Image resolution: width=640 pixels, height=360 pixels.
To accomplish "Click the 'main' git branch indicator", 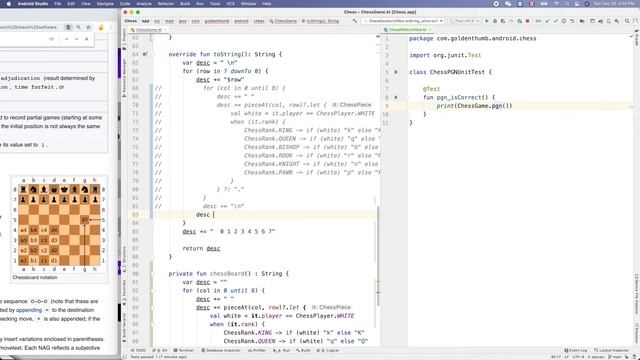I will coord(616,357).
